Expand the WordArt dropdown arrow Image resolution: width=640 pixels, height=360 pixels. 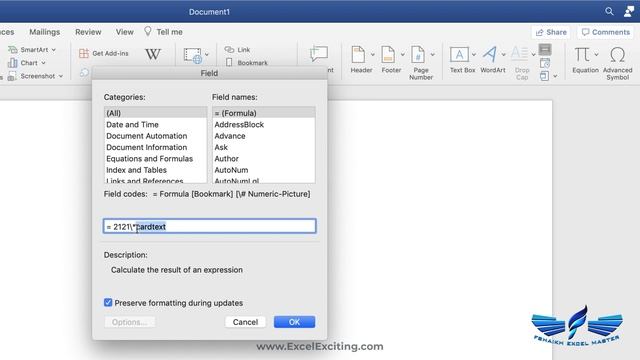(x=503, y=54)
